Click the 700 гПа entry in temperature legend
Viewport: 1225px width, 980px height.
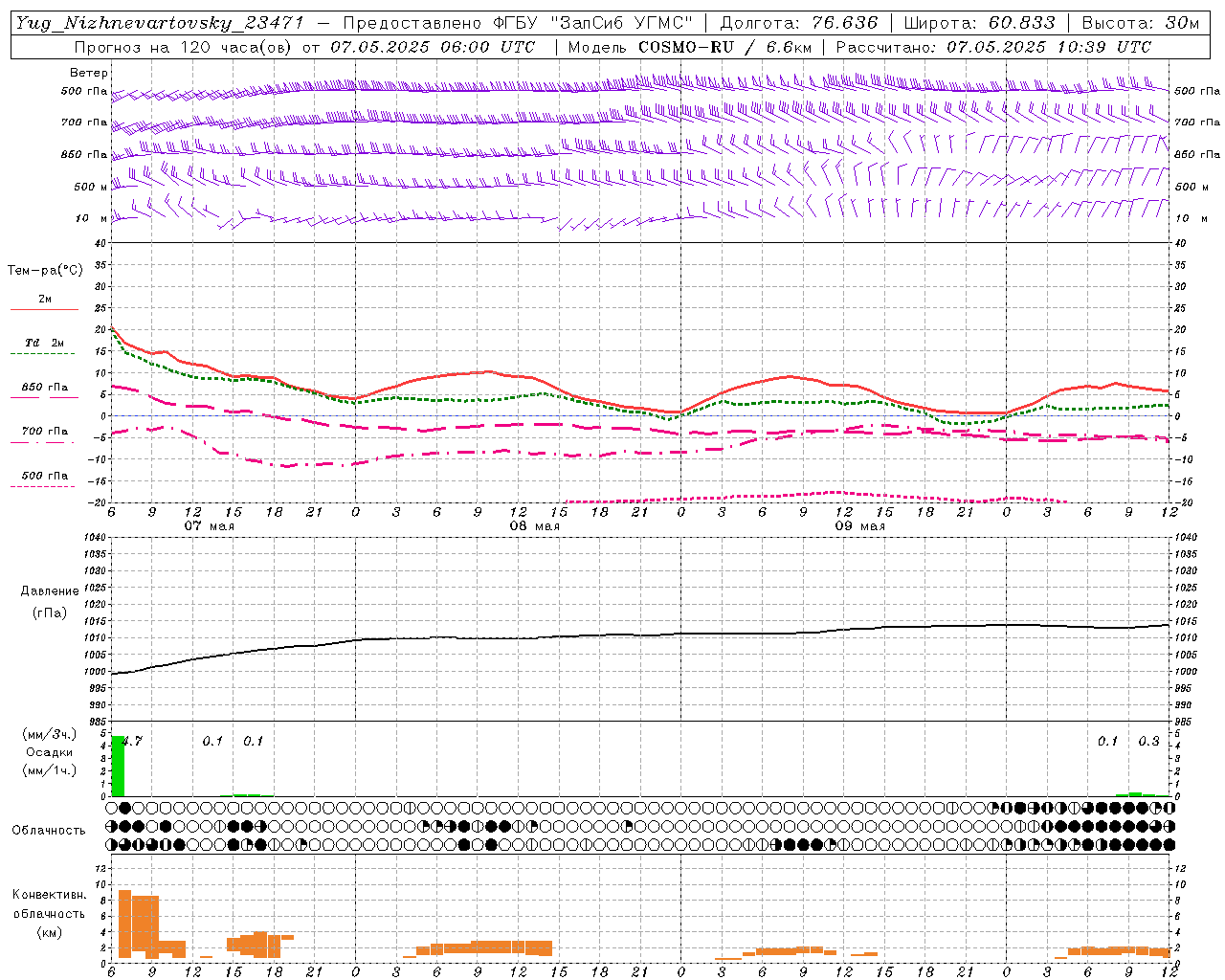click(44, 432)
